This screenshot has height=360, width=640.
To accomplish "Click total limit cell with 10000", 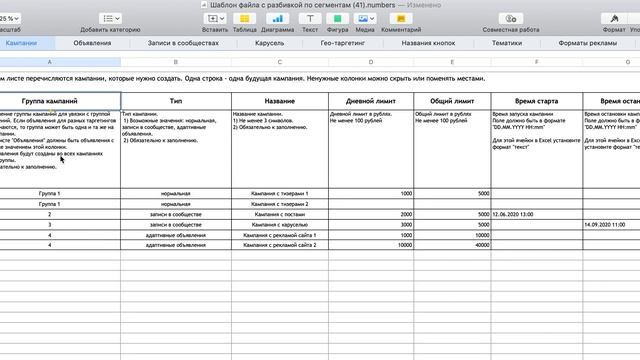I will coord(452,235).
